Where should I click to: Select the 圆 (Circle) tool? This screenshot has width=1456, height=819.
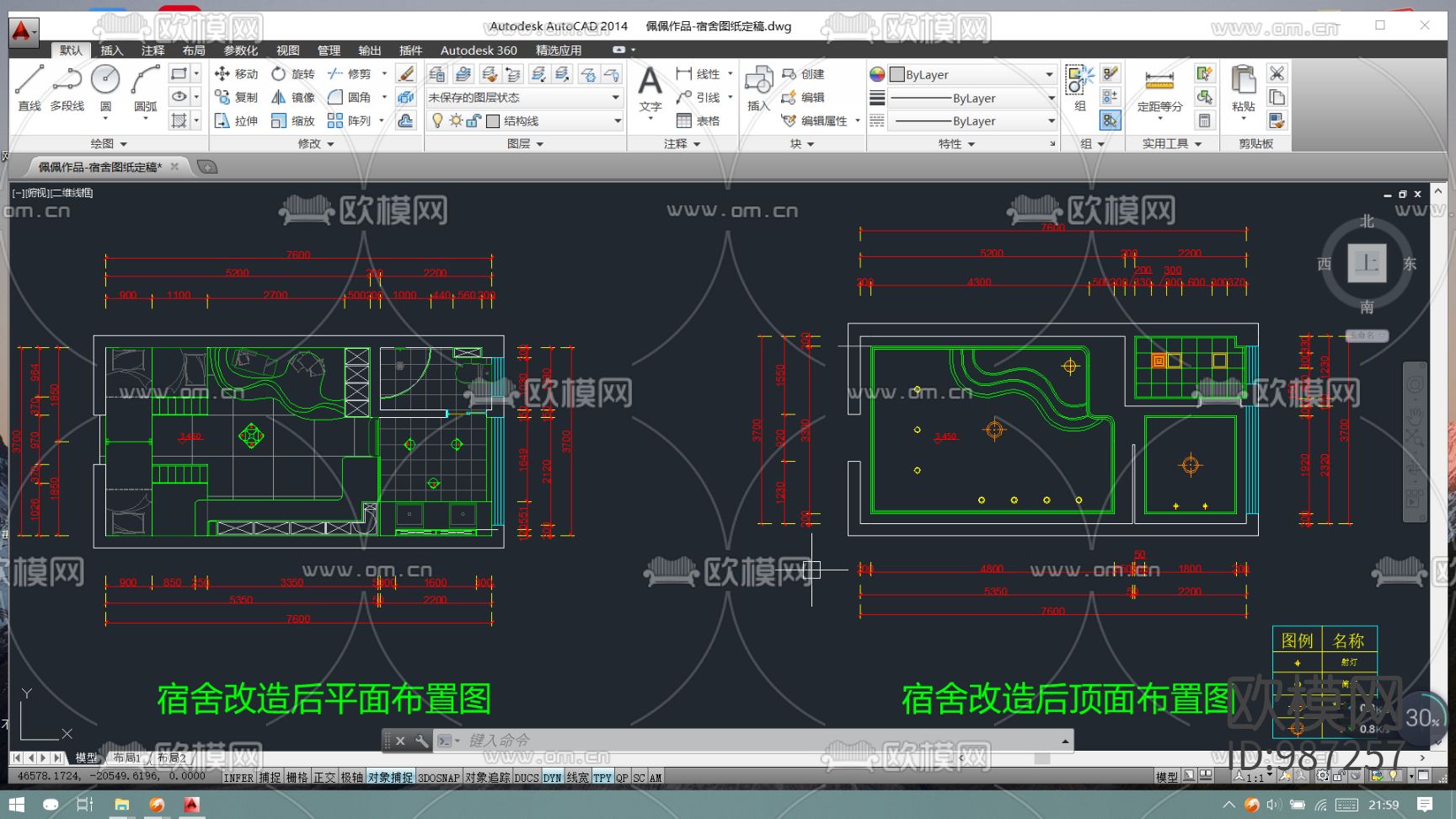point(105,87)
